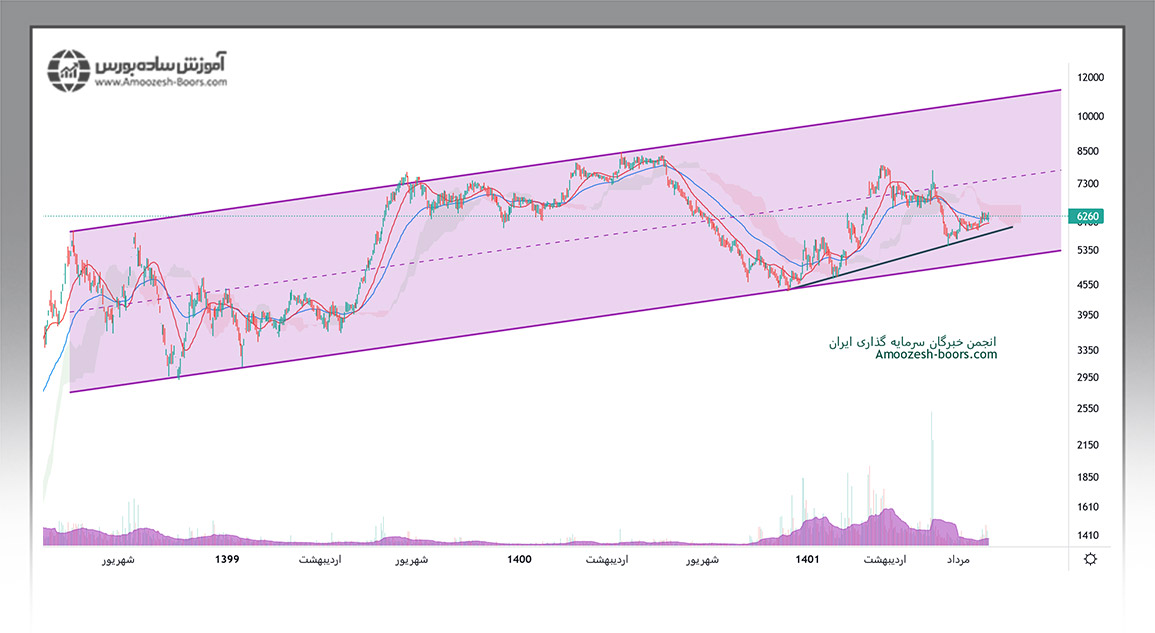
Task: Select the black short-term support trendline
Action: 900,256
